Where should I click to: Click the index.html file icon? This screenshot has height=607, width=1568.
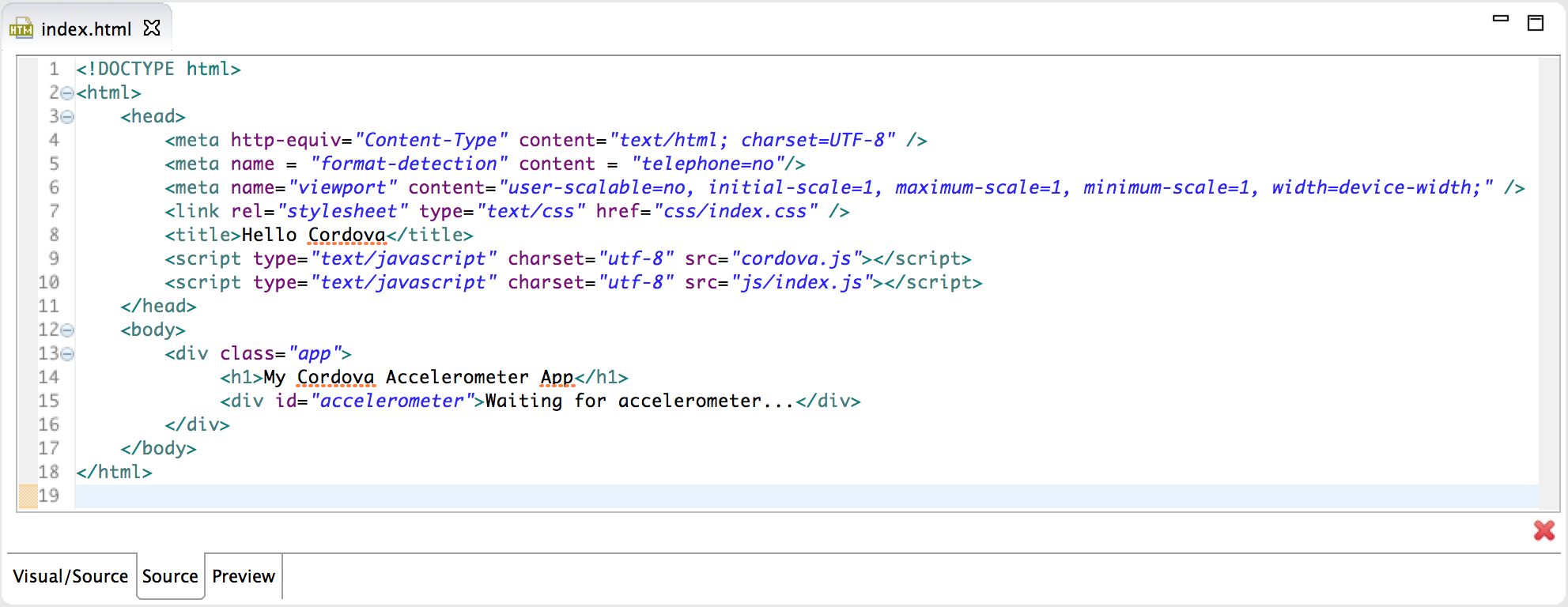(21, 29)
